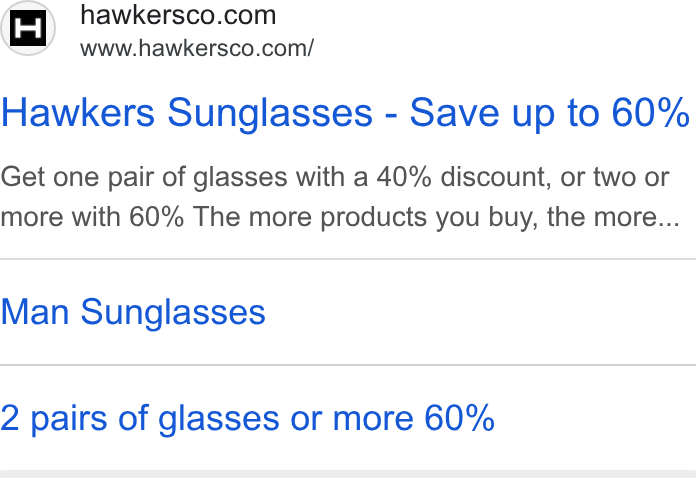The image size is (696, 478).
Task: Click '60%' in the 2 pairs sitelink
Action: coord(459,418)
